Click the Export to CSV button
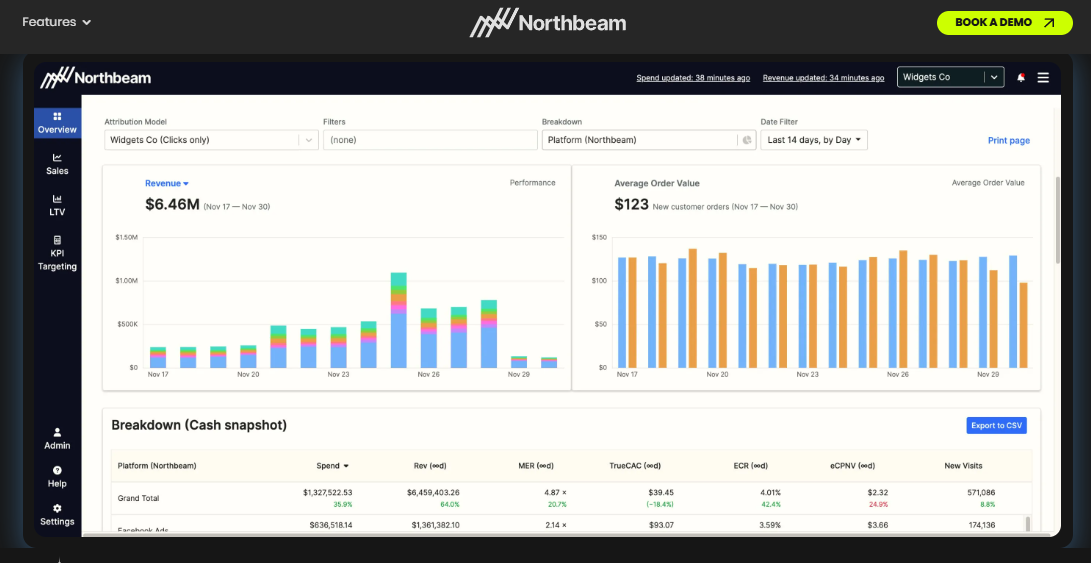 click(x=996, y=425)
